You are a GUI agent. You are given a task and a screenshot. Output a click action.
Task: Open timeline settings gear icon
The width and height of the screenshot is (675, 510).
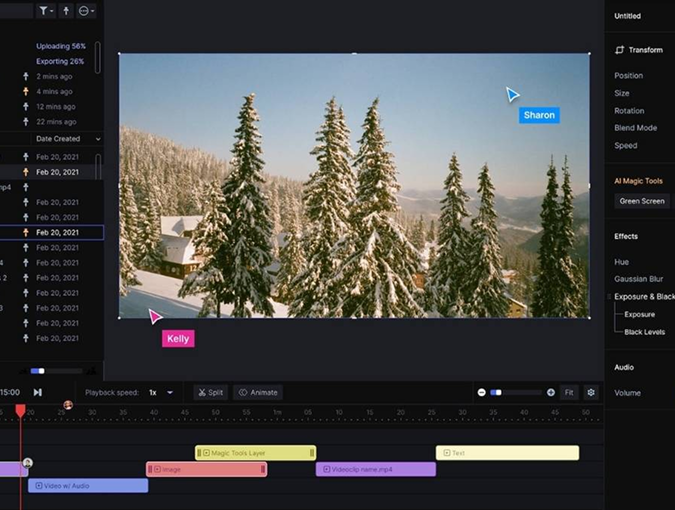pos(591,392)
